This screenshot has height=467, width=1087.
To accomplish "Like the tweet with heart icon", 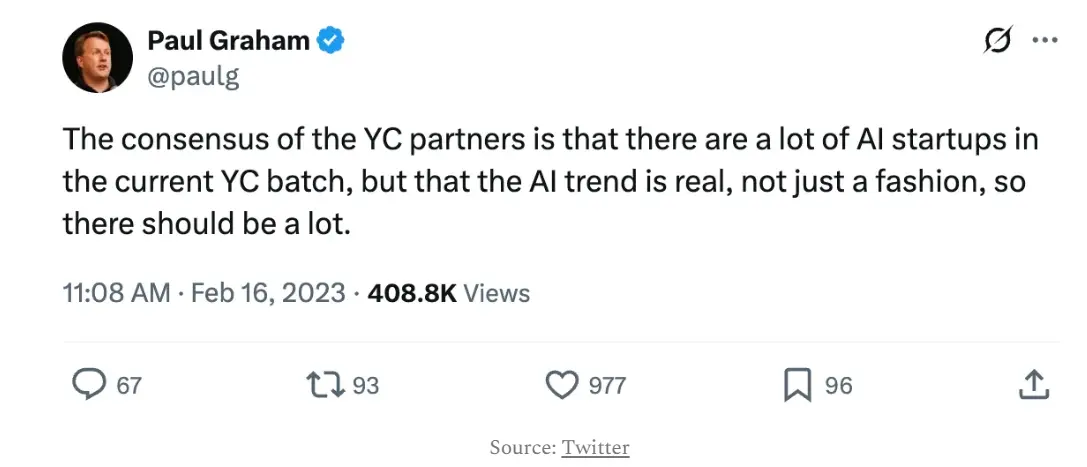I will [563, 384].
